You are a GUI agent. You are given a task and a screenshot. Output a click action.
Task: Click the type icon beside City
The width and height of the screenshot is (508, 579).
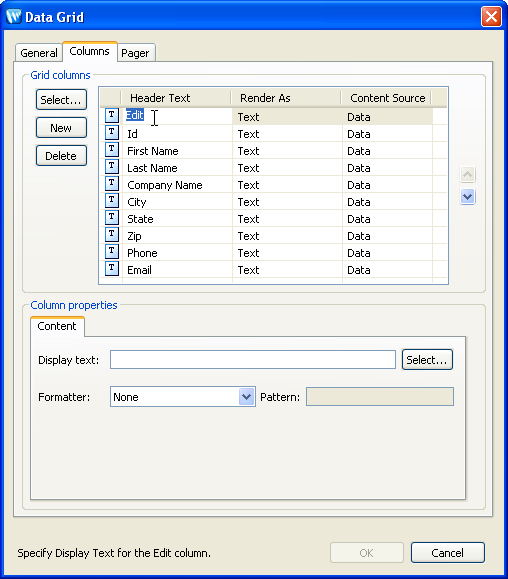pyautogui.click(x=111, y=201)
